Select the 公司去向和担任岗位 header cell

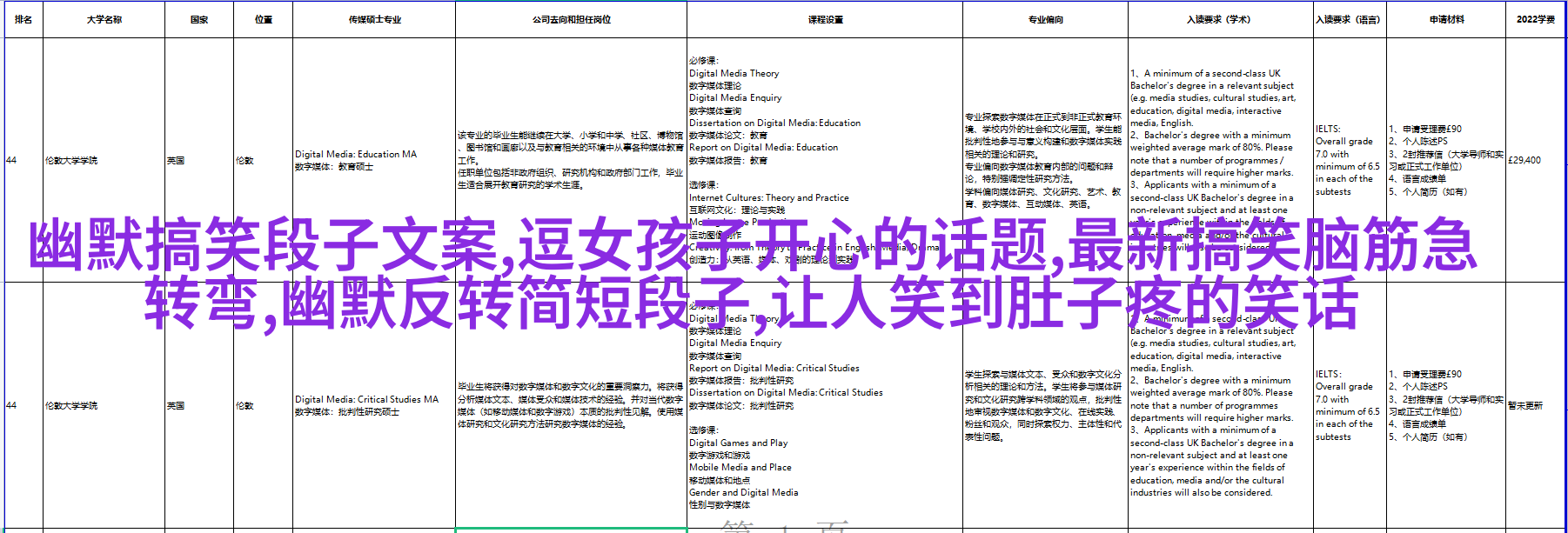click(571, 19)
